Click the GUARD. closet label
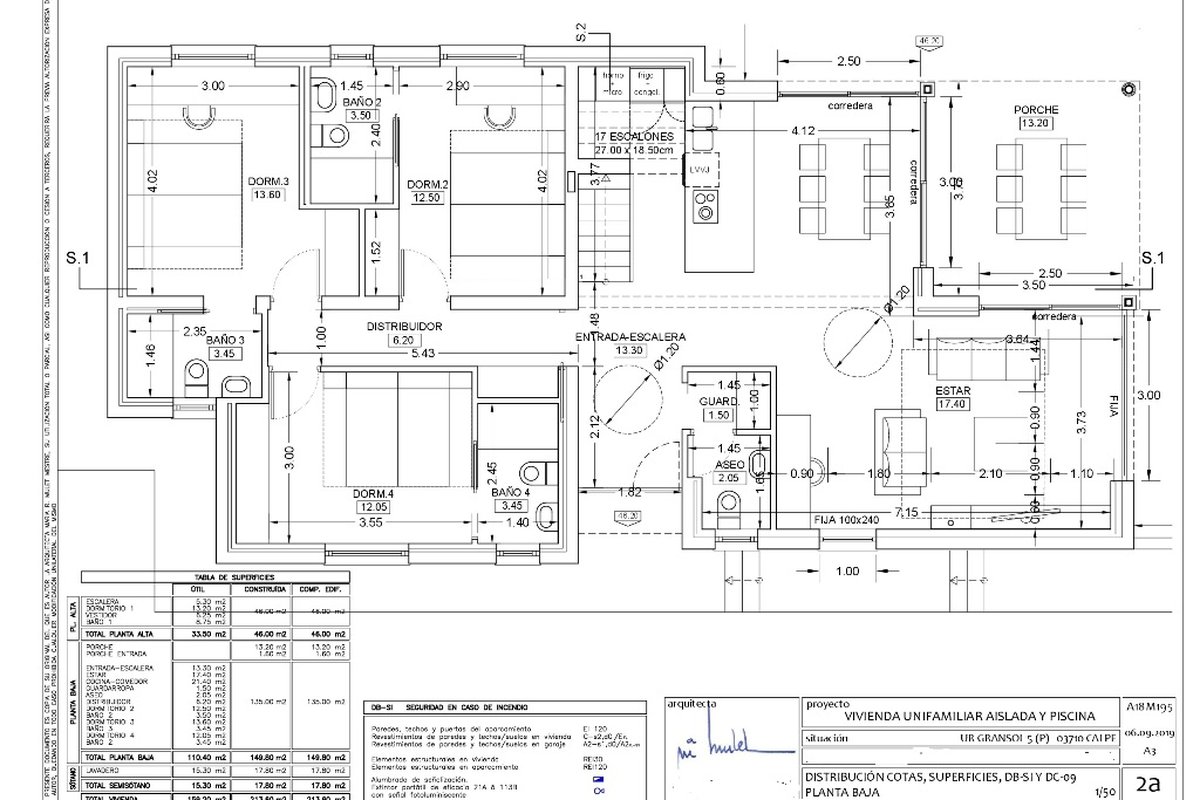 coord(718,401)
